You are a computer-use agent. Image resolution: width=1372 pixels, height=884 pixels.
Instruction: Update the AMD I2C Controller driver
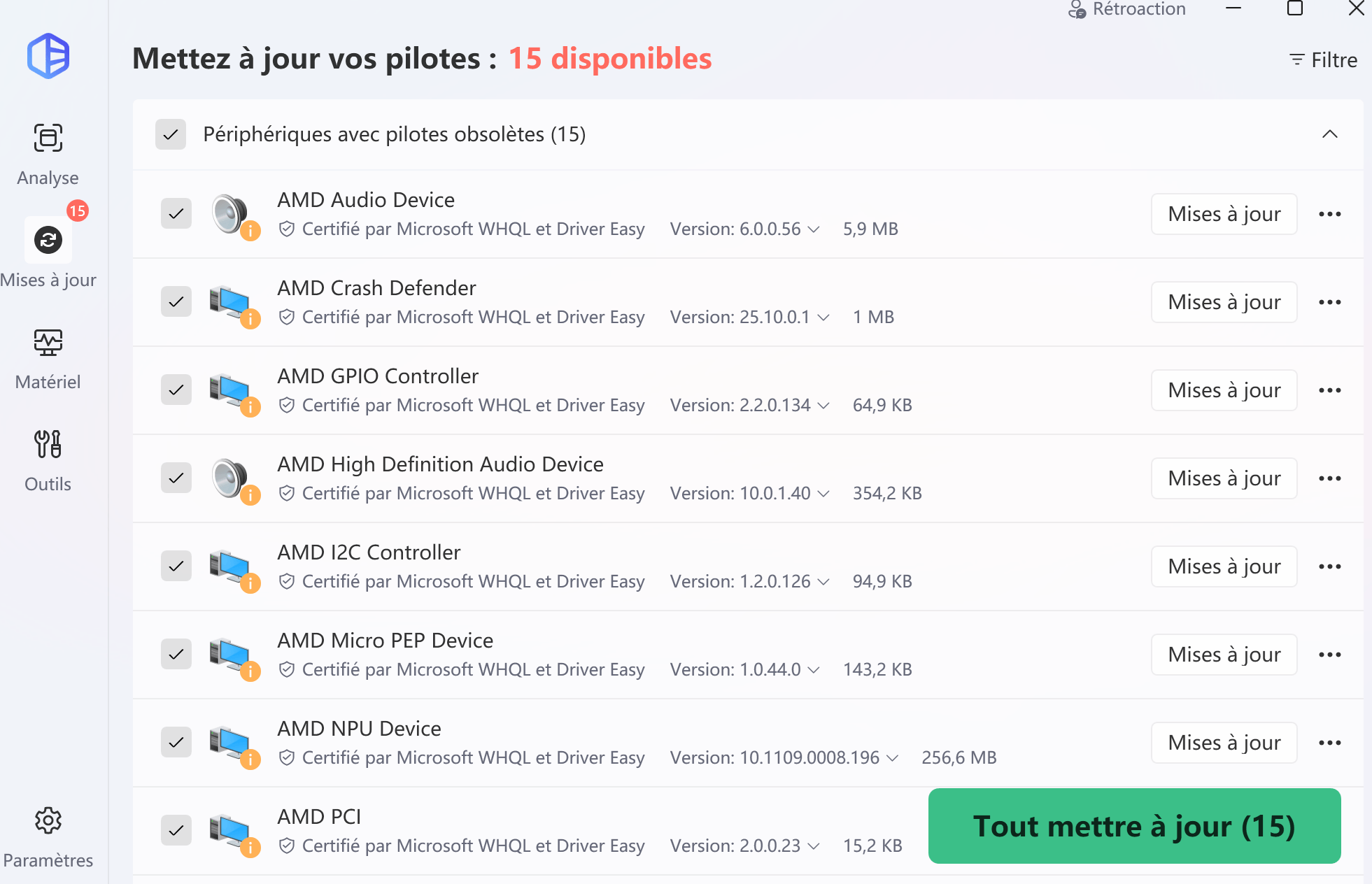(x=1224, y=566)
